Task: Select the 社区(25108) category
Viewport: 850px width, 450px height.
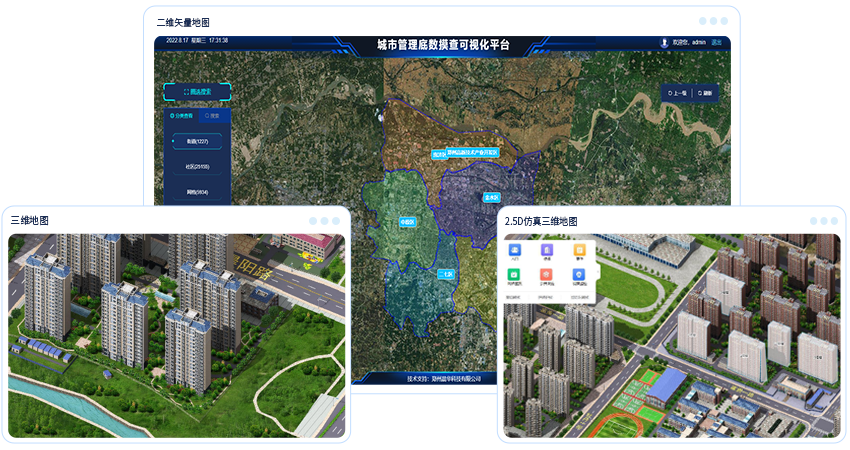Action: coord(197,167)
